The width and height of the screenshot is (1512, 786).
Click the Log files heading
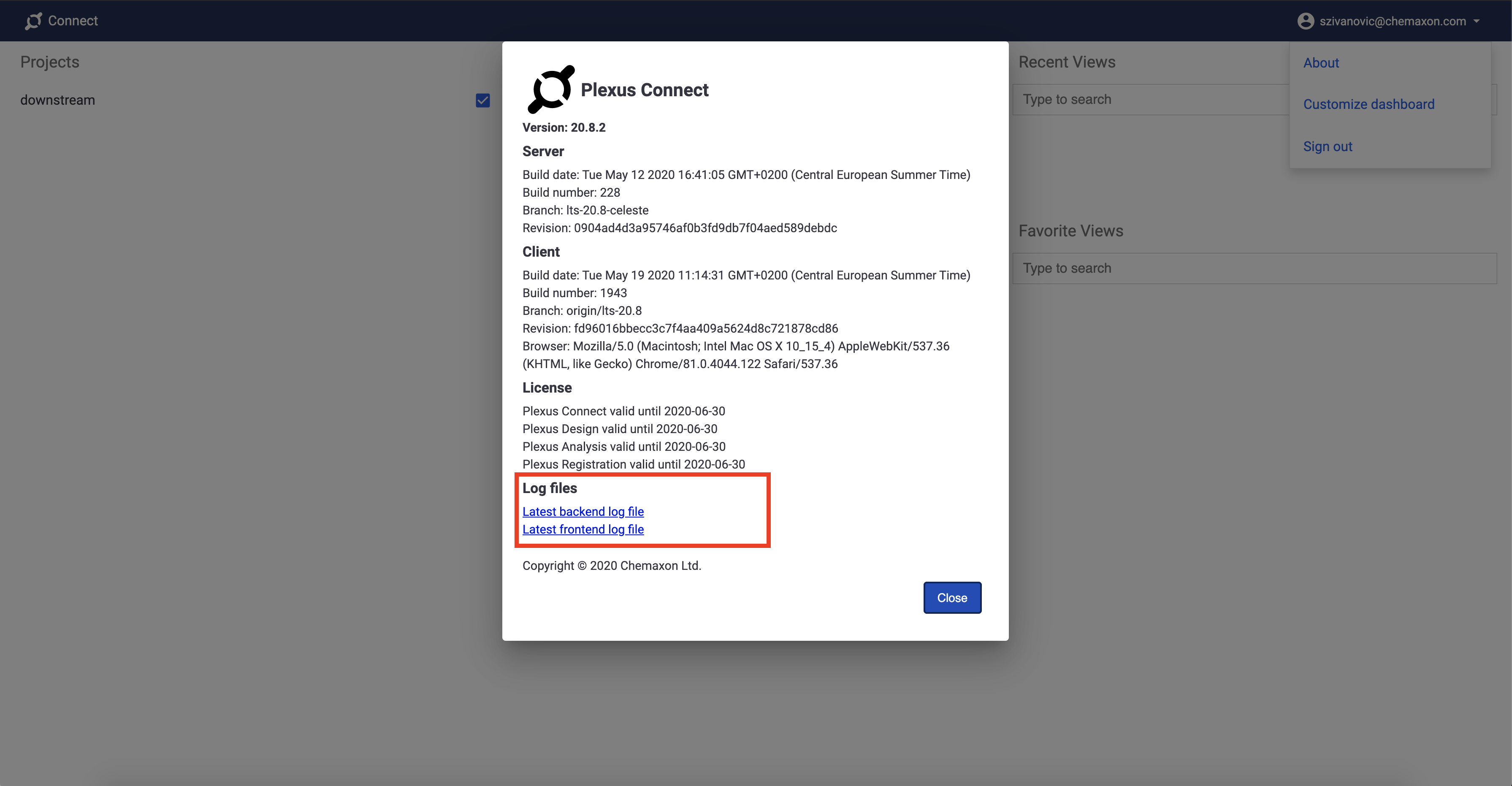550,488
